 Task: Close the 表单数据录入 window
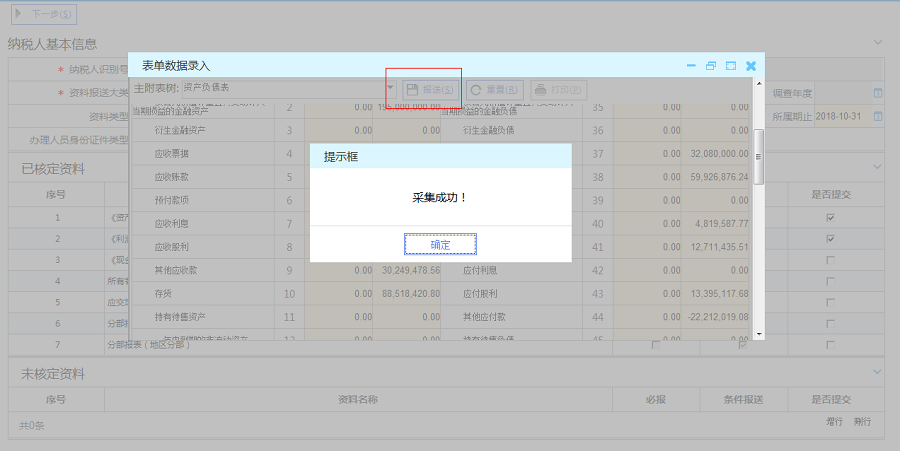coord(751,66)
